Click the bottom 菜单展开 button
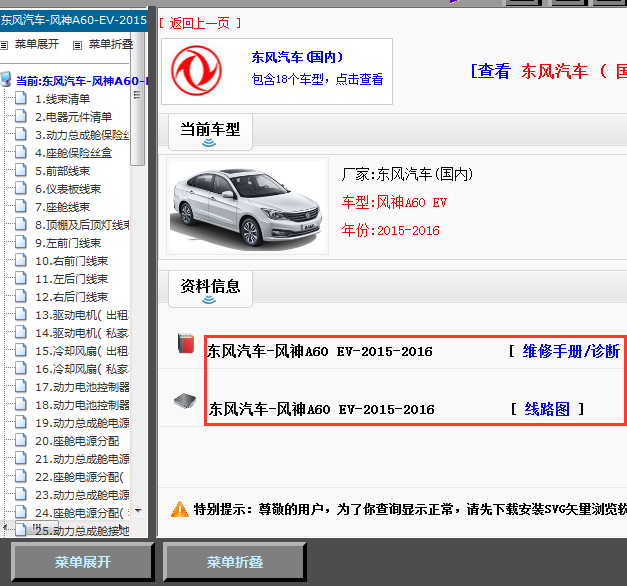This screenshot has height=586, width=627. pyautogui.click(x=82, y=562)
